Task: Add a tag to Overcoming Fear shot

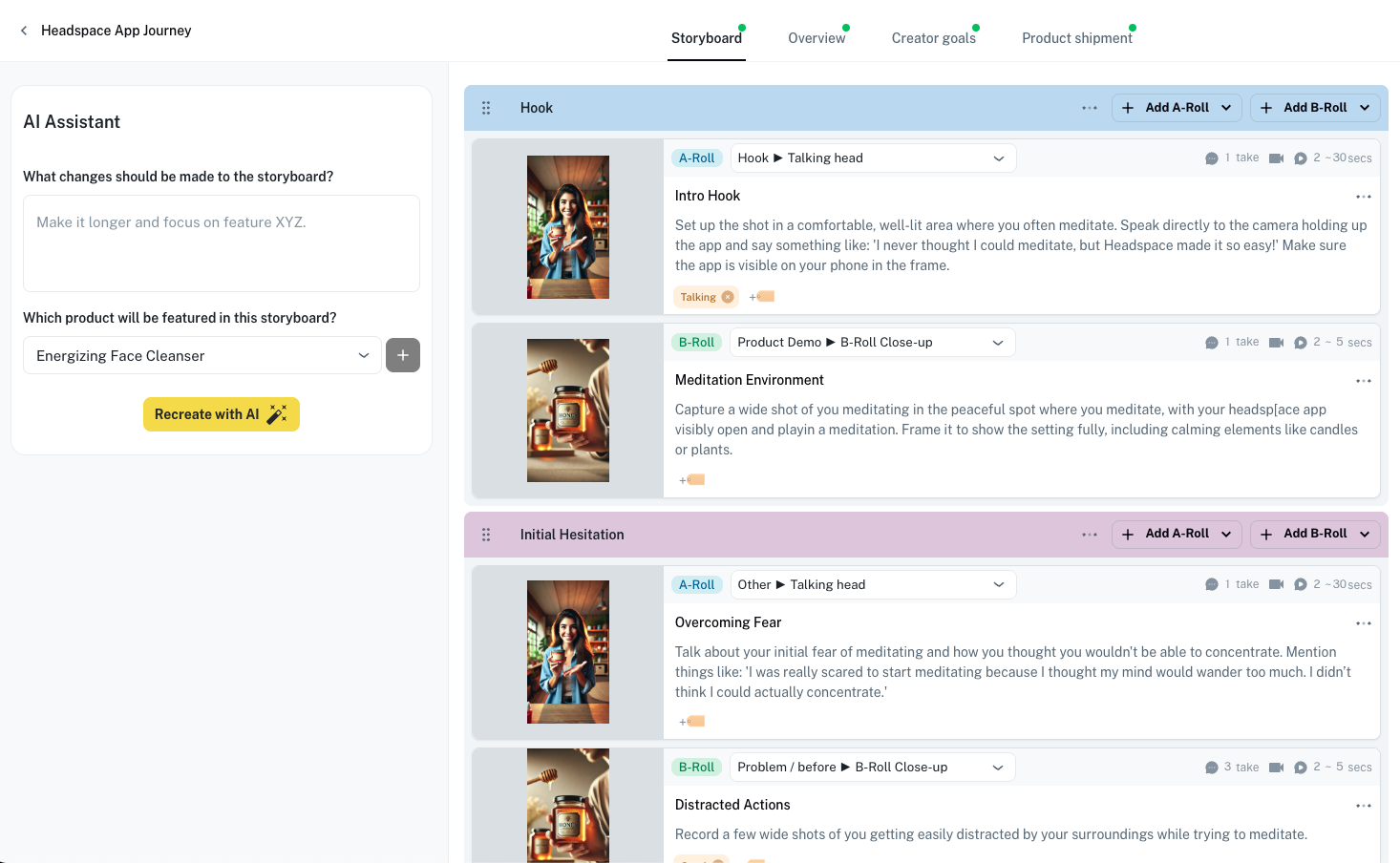Action: pos(691,722)
